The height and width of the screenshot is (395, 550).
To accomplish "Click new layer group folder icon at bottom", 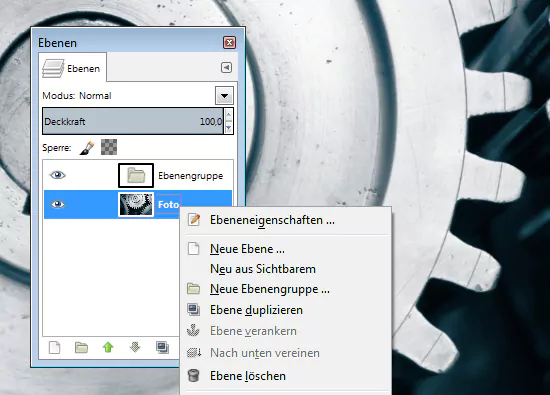I will [x=81, y=348].
